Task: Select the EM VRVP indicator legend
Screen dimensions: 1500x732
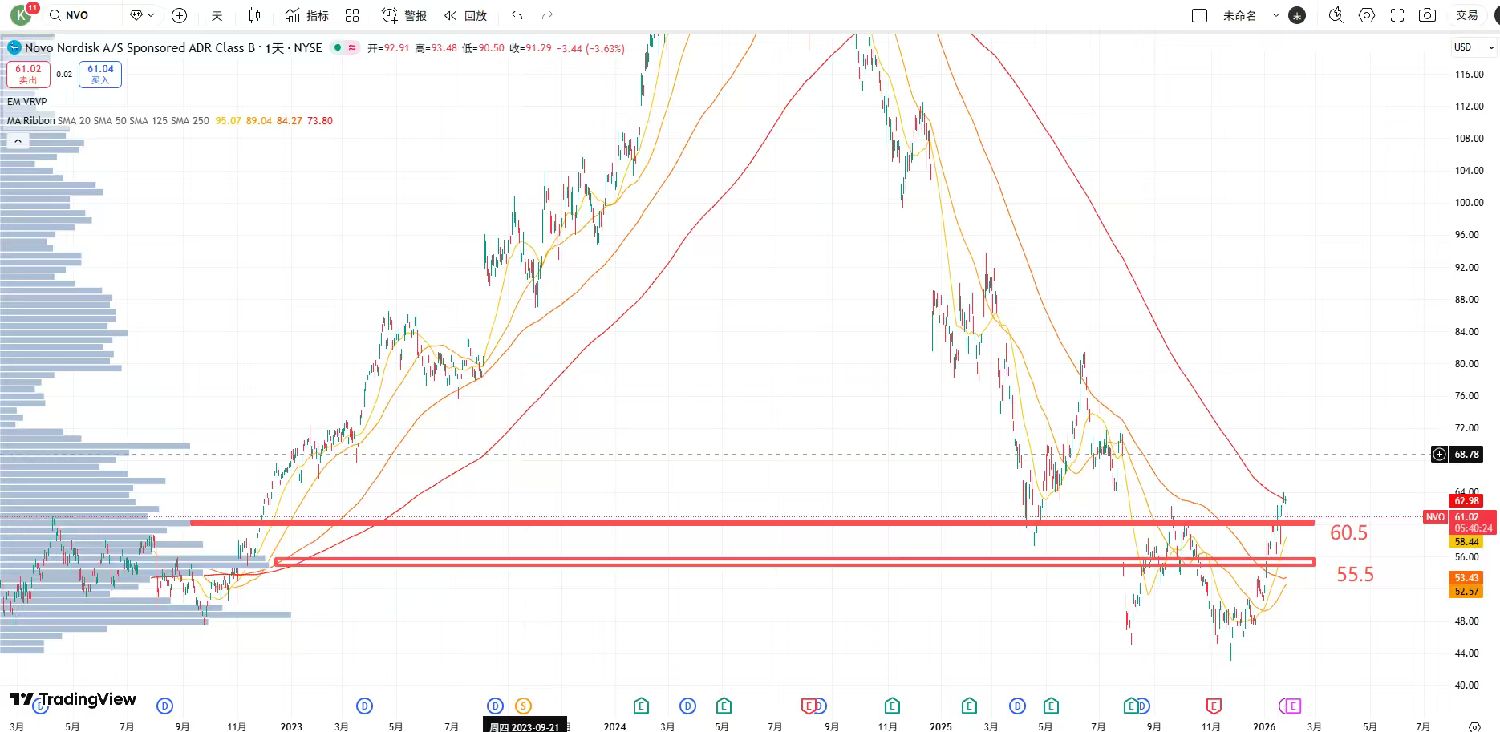Action: tap(27, 101)
